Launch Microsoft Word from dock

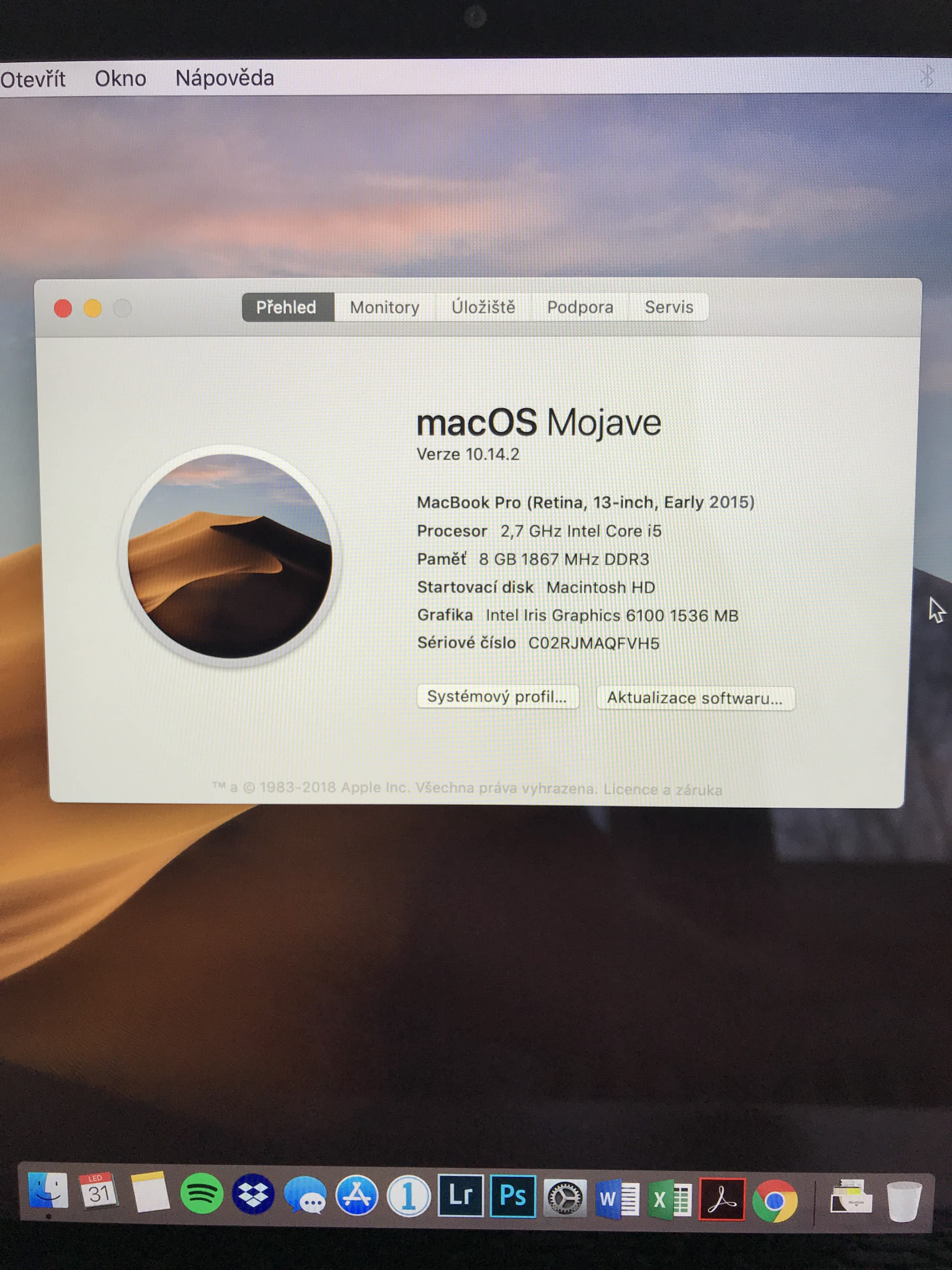[617, 1199]
